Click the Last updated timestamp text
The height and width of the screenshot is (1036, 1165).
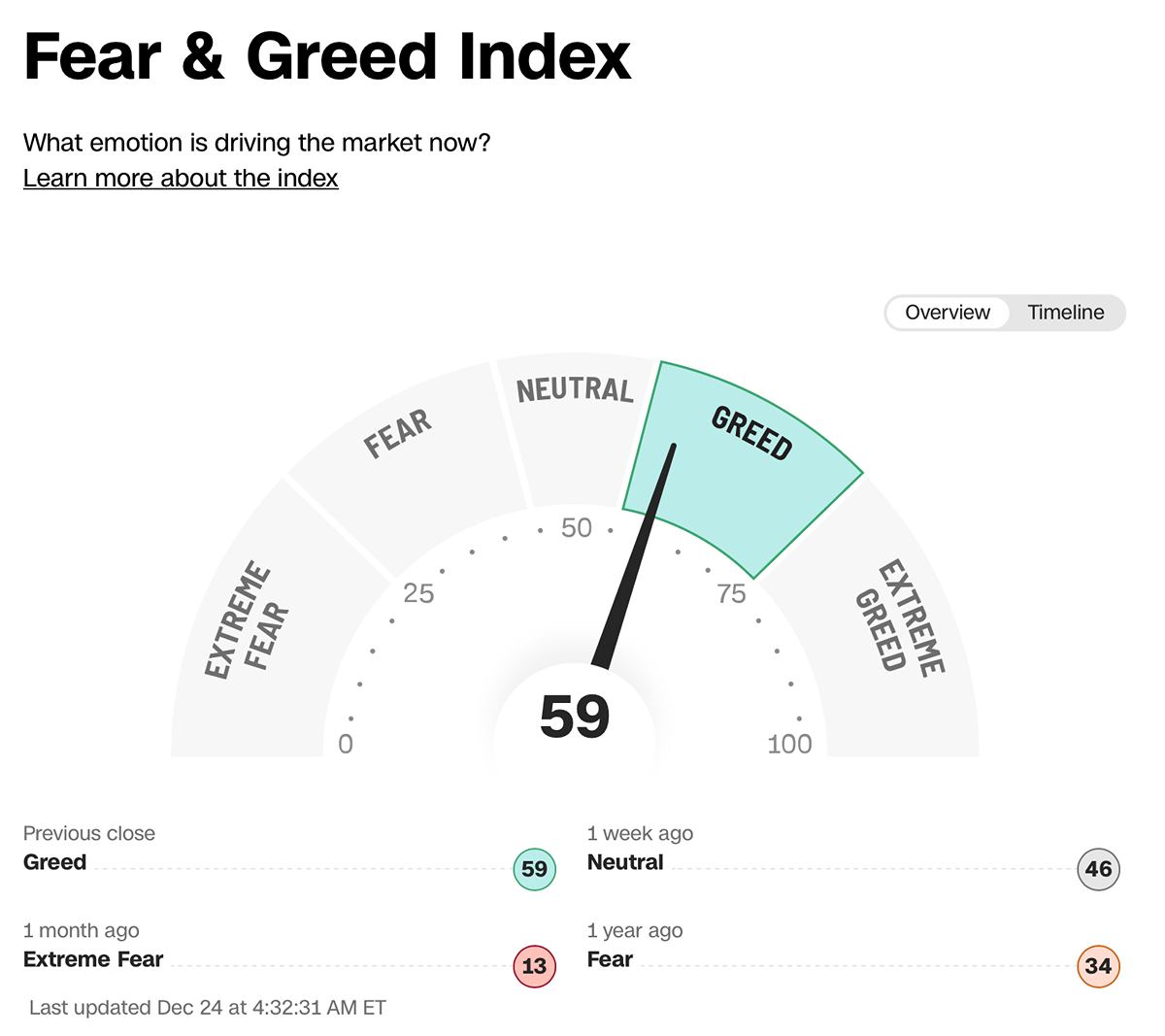[208, 1008]
